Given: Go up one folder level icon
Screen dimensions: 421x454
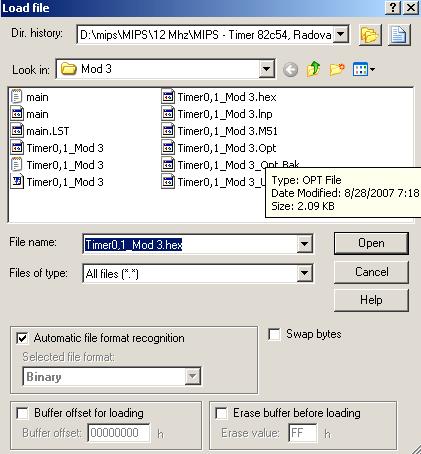Looking at the screenshot, I should coord(313,69).
